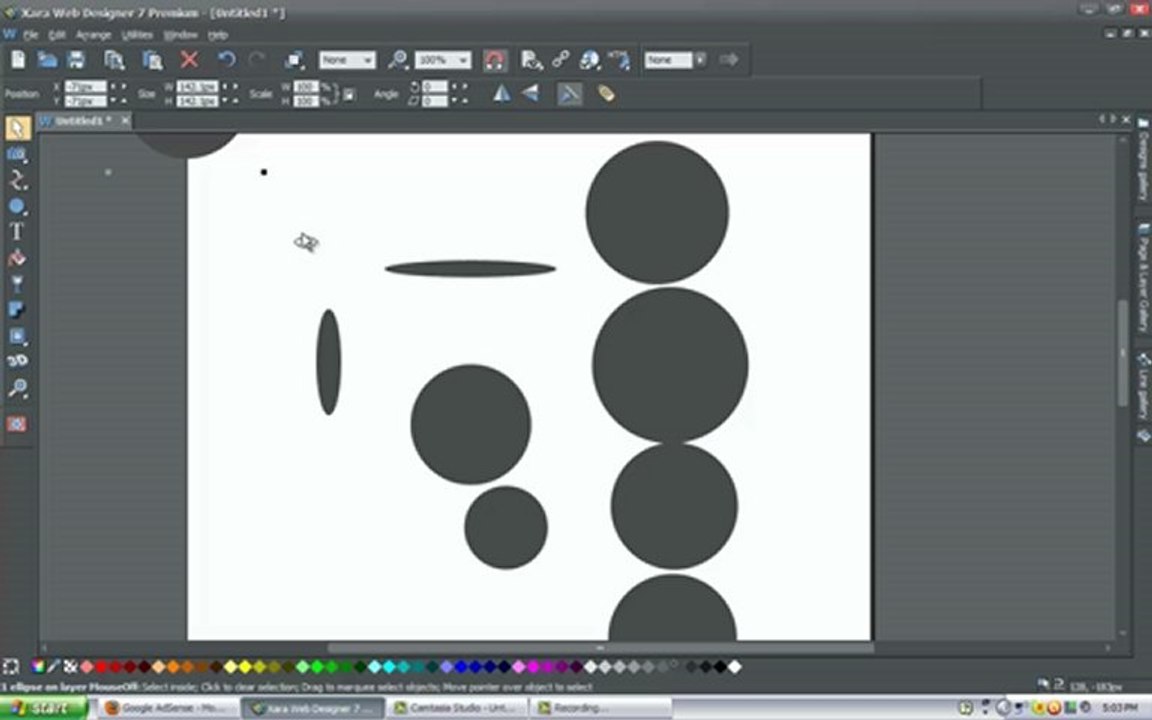Open a file from toolbar
This screenshot has width=1152, height=720.
pyautogui.click(x=48, y=60)
